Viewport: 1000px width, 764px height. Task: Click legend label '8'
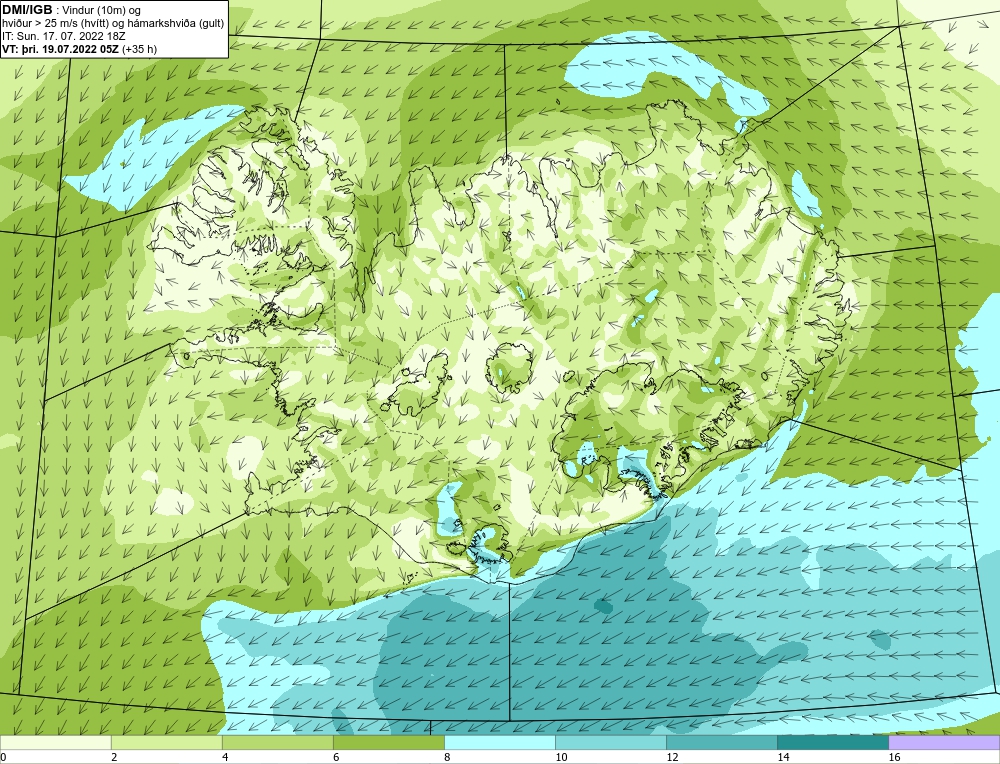tap(447, 757)
